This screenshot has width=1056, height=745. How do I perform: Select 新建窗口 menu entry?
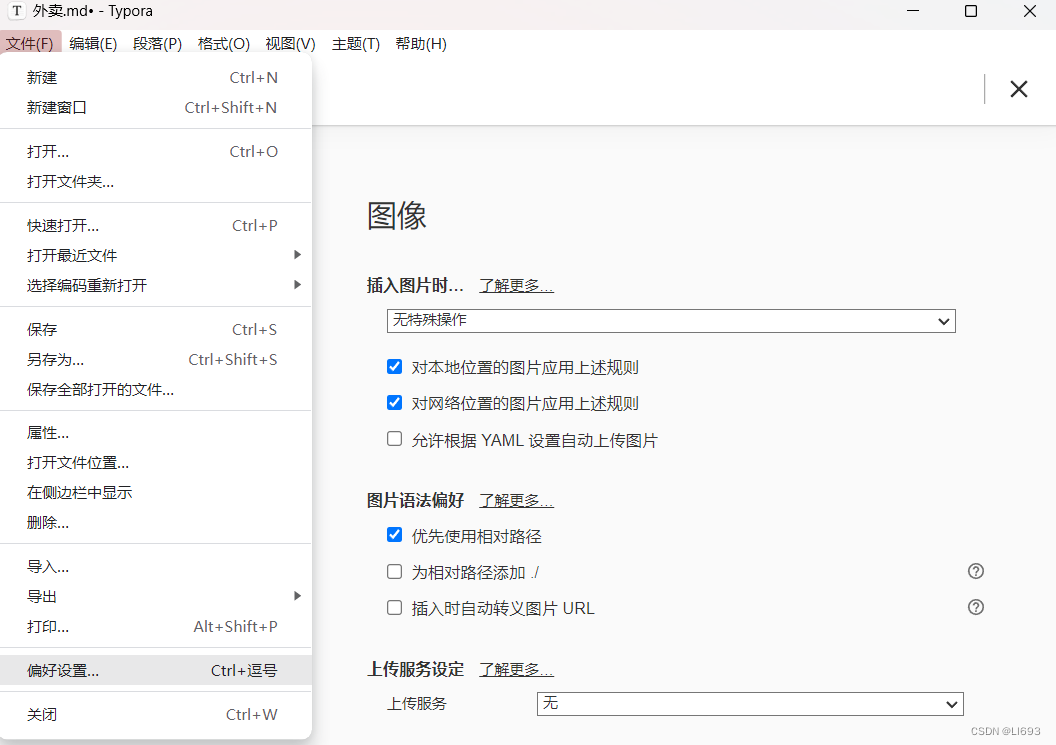tap(156, 107)
